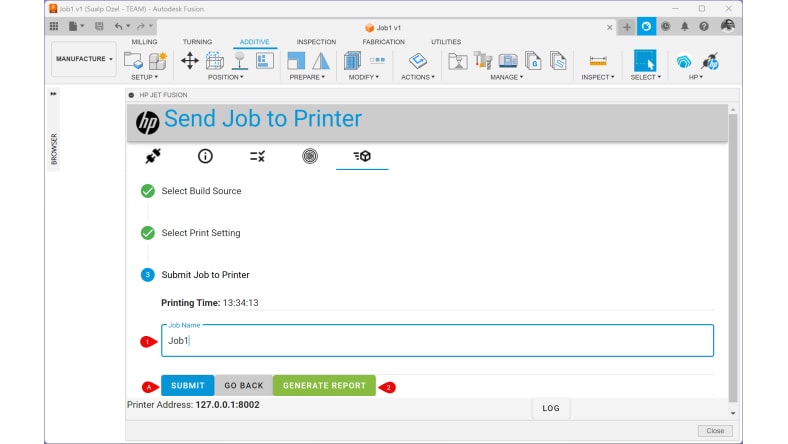The width and height of the screenshot is (788, 444).
Task: Click the Move position arrows icon
Action: (x=189, y=61)
